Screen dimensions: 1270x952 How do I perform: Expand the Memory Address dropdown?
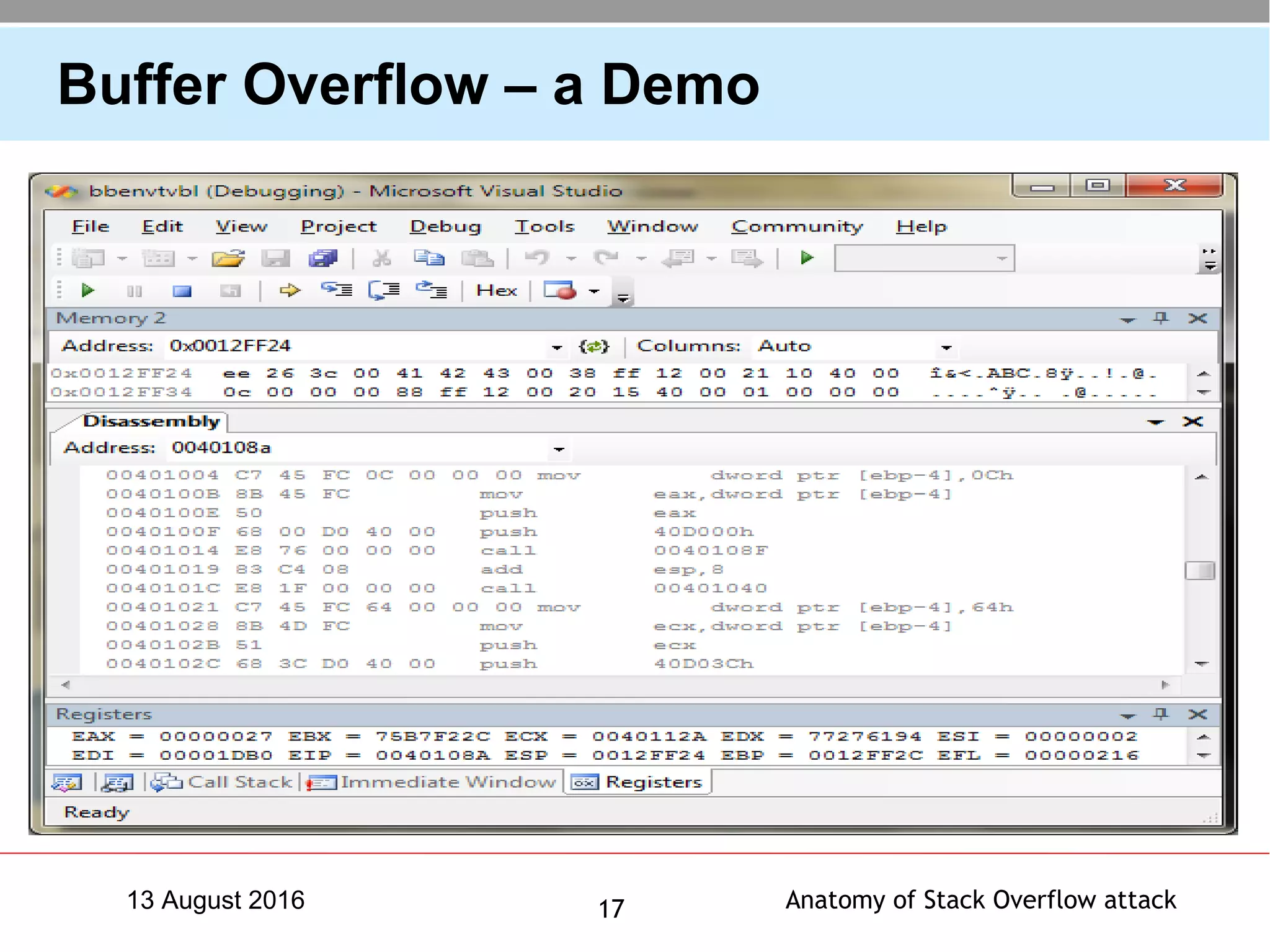556,347
